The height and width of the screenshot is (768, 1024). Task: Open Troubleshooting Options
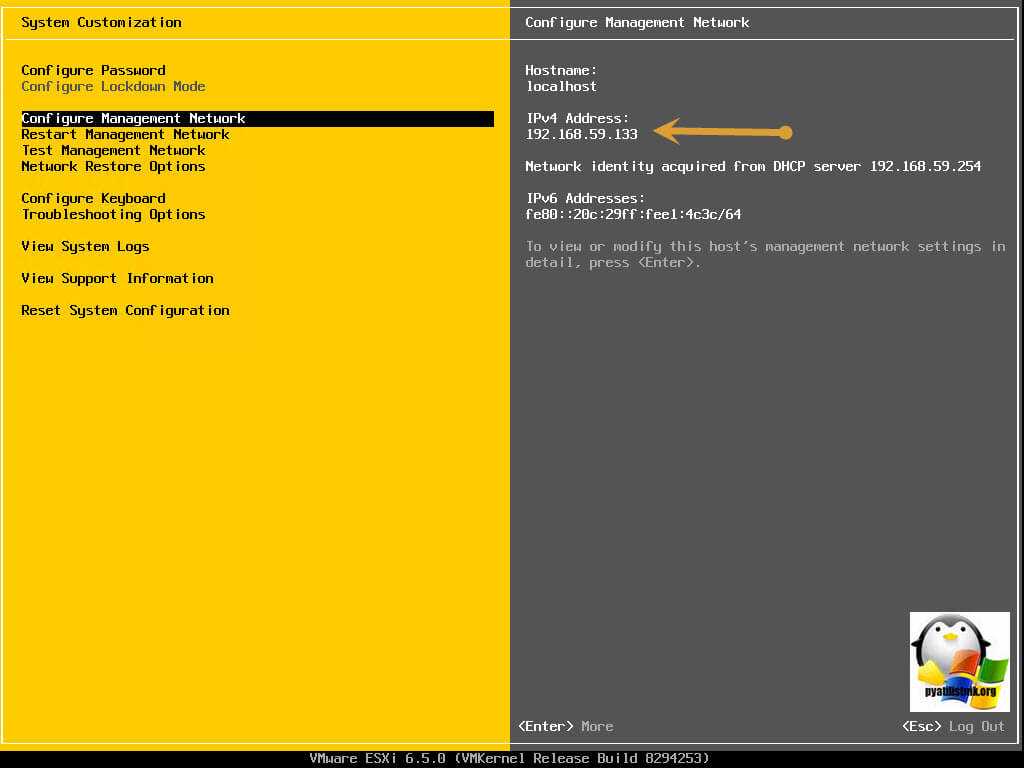[113, 214]
